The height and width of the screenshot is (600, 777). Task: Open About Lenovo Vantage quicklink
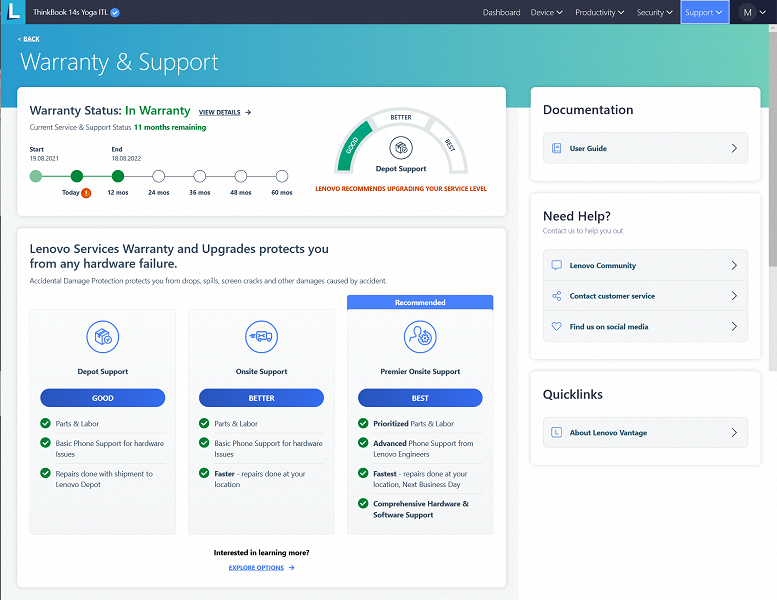[645, 433]
